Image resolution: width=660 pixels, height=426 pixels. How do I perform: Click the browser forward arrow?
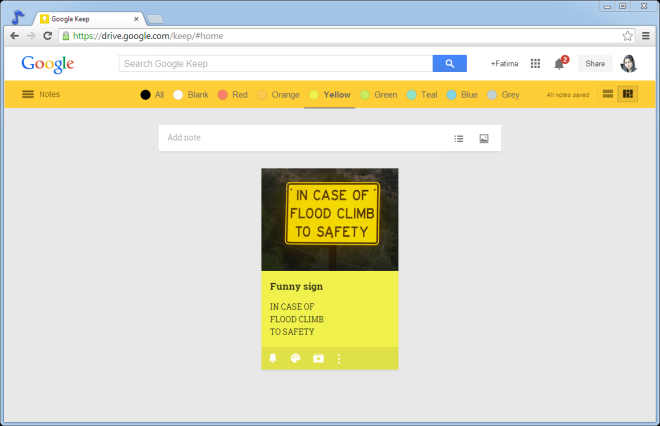[31, 36]
